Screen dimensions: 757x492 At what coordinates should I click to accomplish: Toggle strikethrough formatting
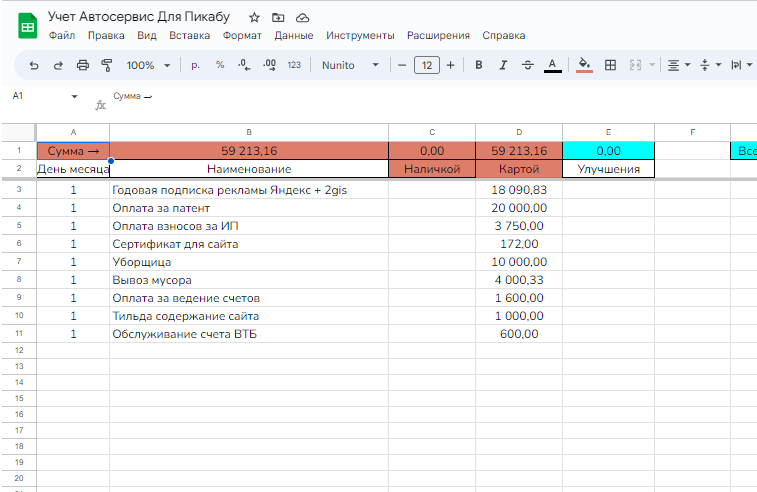pyautogui.click(x=527, y=65)
